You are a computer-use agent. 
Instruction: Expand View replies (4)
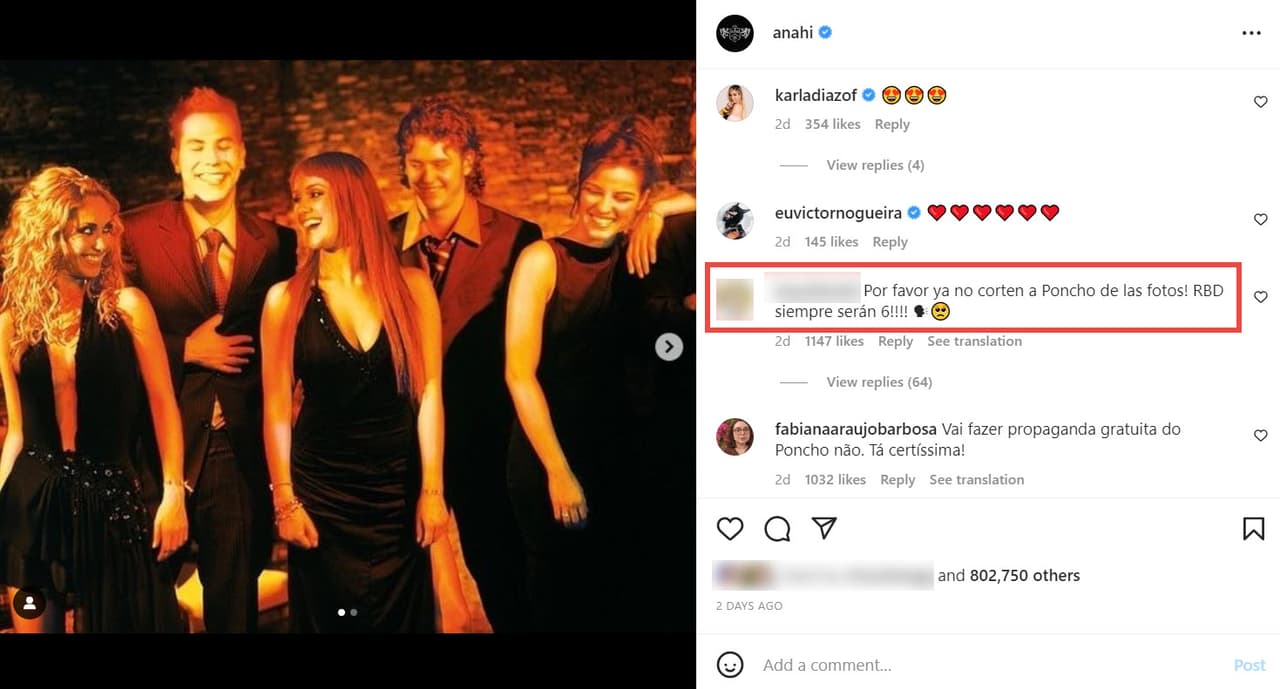click(x=875, y=165)
